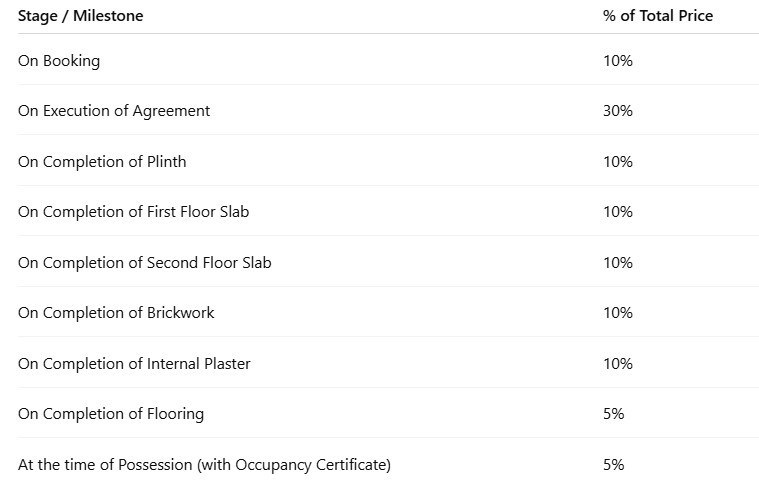Select the "At the time of Possession" row
759x484 pixels.
pos(204,465)
